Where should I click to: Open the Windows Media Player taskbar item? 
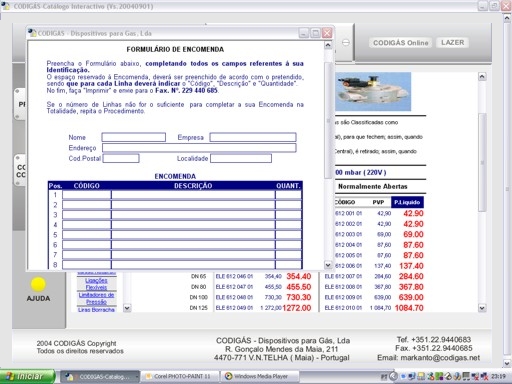pos(260,376)
